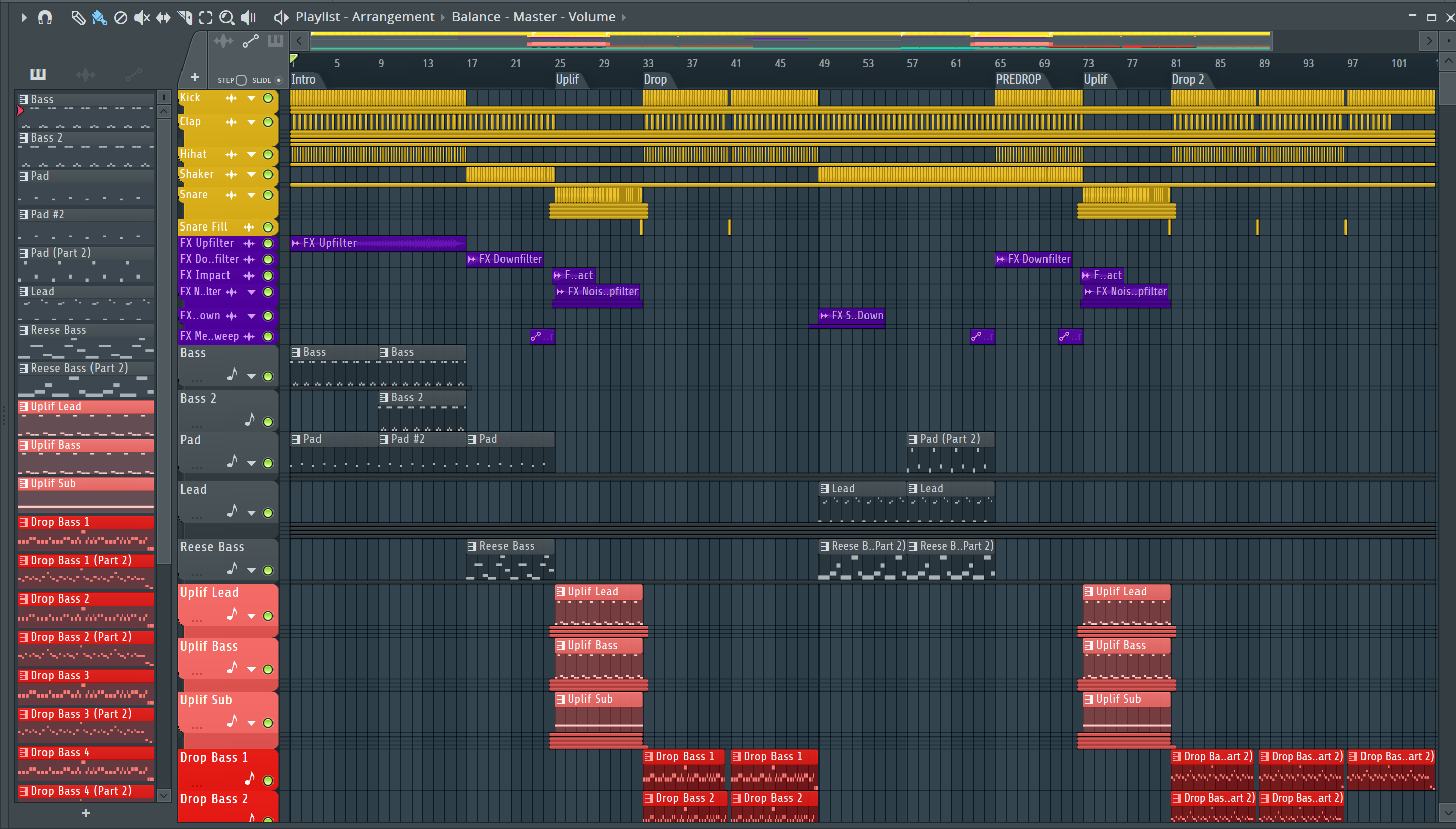Select the Draw pencil tool
This screenshot has height=829, width=1456.
(x=78, y=18)
